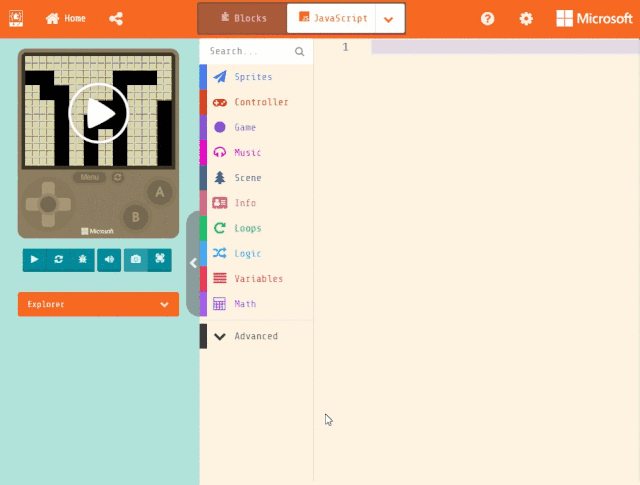640x485 pixels.
Task: Toggle debug mode with the bug icon
Action: (x=82, y=260)
